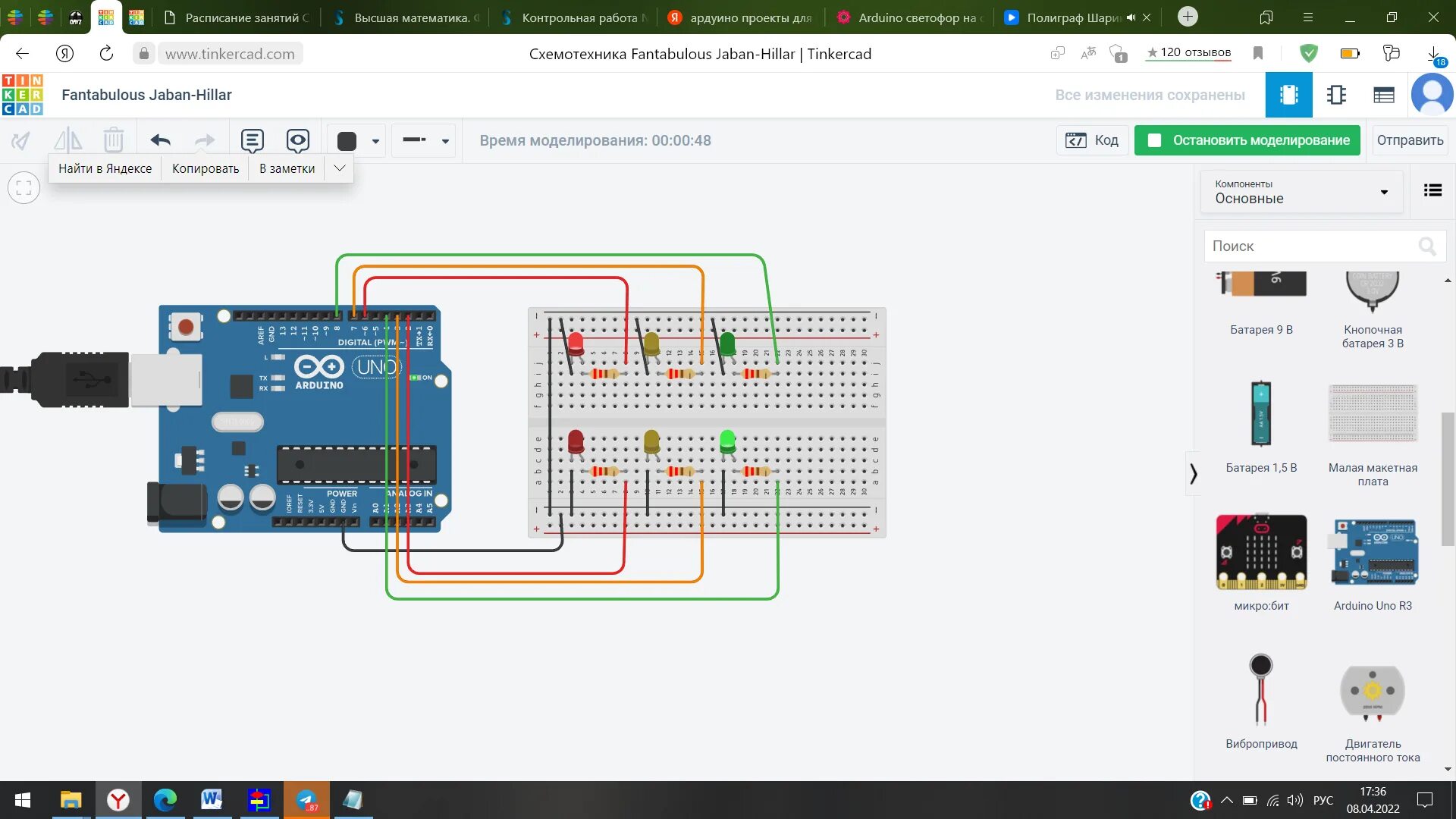Collapse the components side panel chevron
Image resolution: width=1456 pixels, height=819 pixels.
(1193, 474)
